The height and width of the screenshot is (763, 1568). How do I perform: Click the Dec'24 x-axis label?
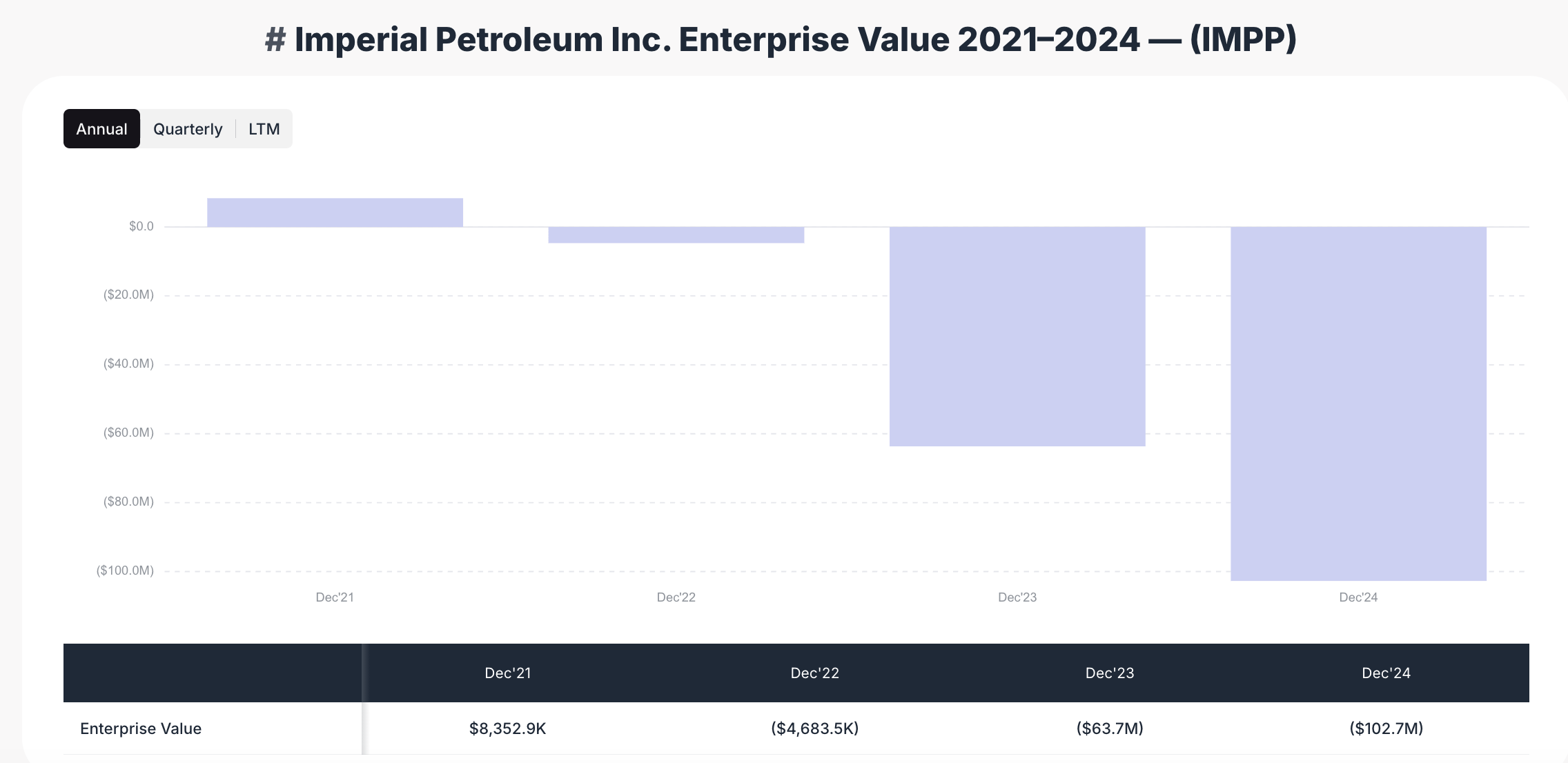pos(1358,597)
